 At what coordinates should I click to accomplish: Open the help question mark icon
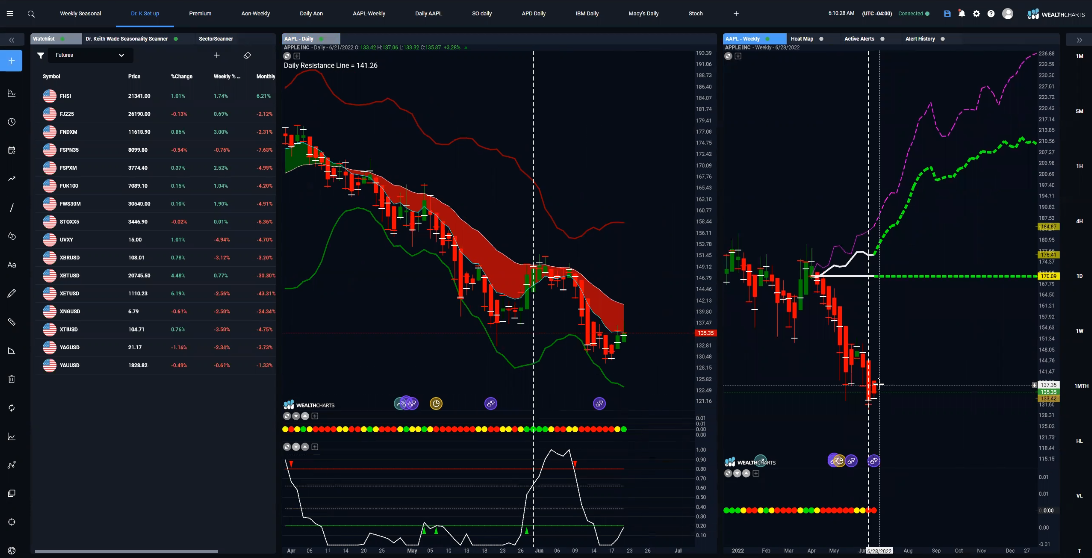pos(991,13)
